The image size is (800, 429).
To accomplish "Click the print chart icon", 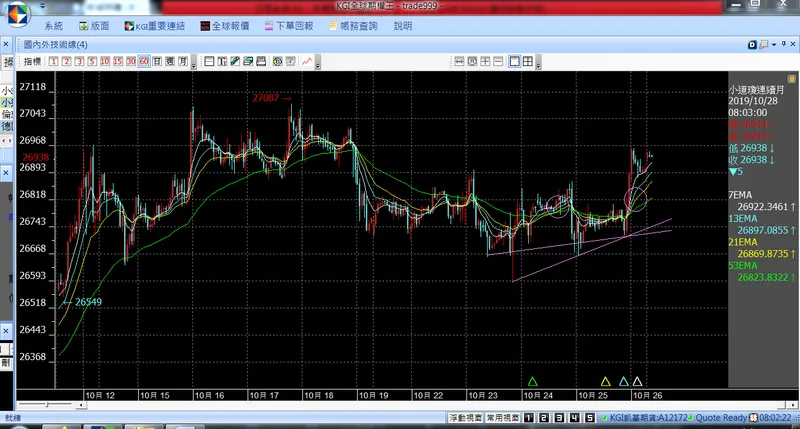I will [x=261, y=62].
